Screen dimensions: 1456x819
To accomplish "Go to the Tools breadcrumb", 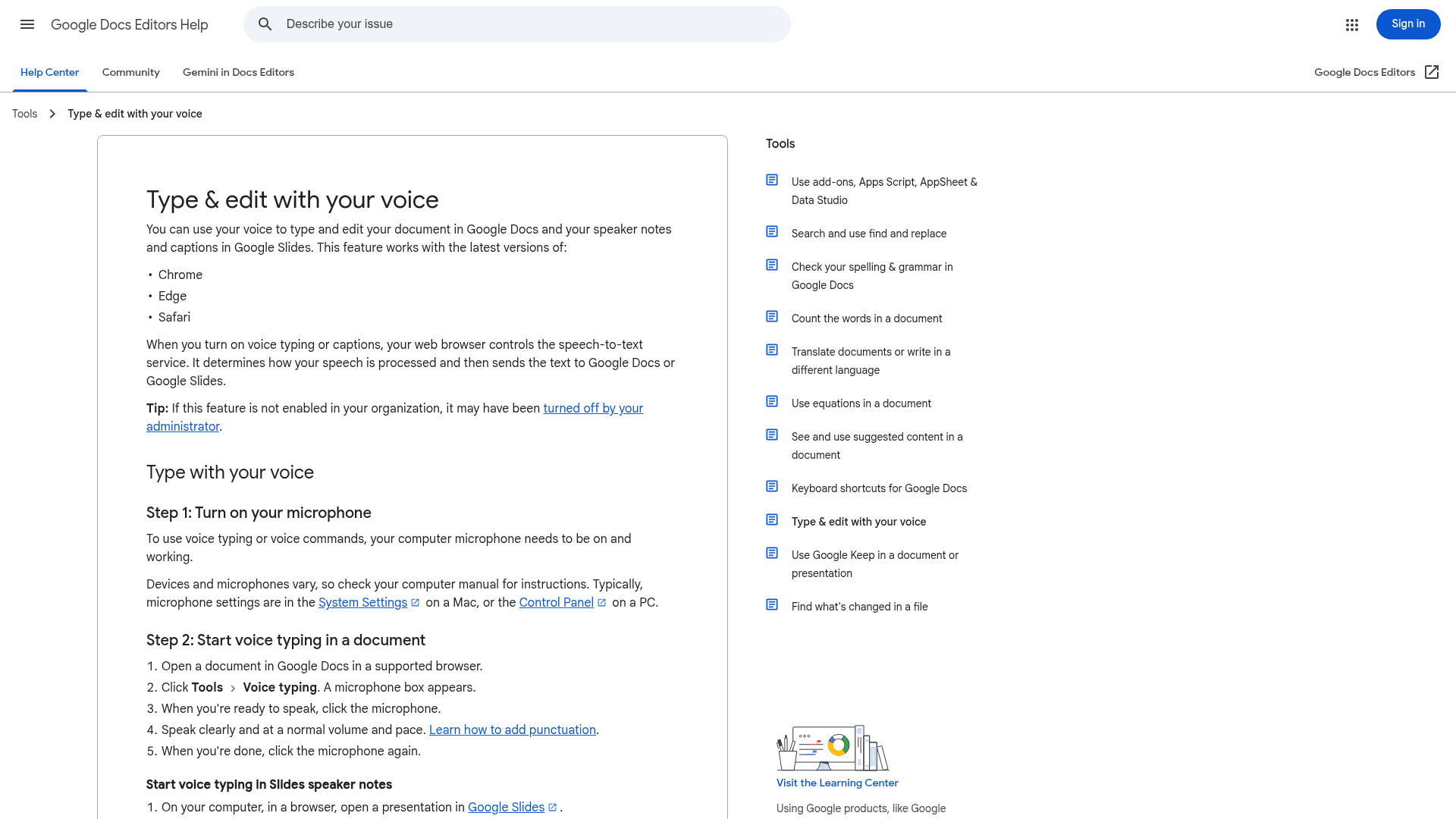I will [x=24, y=114].
